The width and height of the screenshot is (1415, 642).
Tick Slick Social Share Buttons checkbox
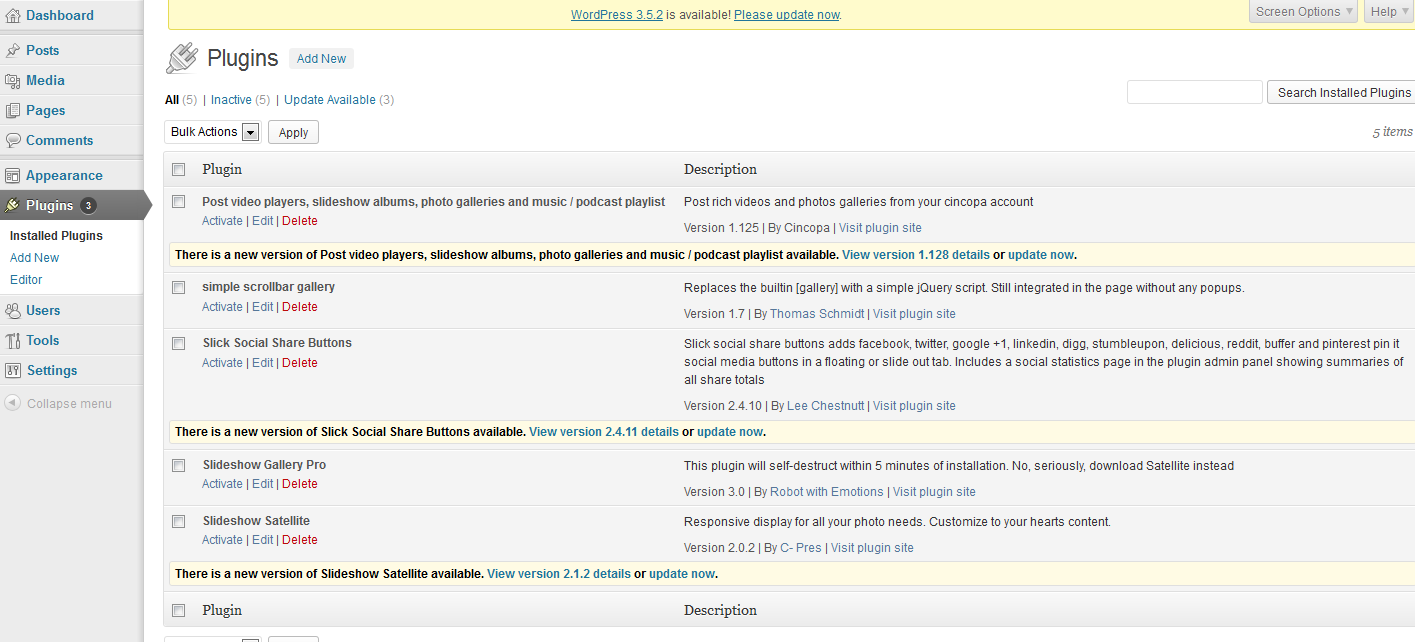click(x=179, y=344)
